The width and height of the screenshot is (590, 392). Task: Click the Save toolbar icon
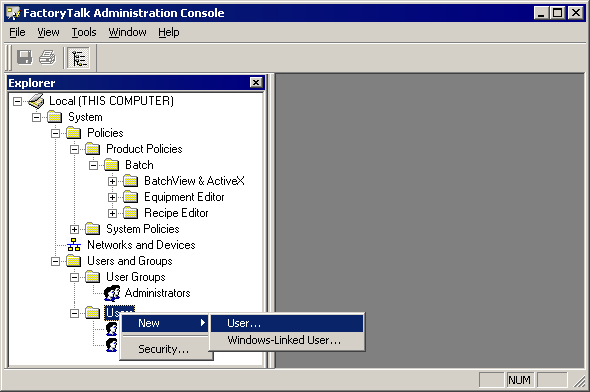tap(24, 58)
